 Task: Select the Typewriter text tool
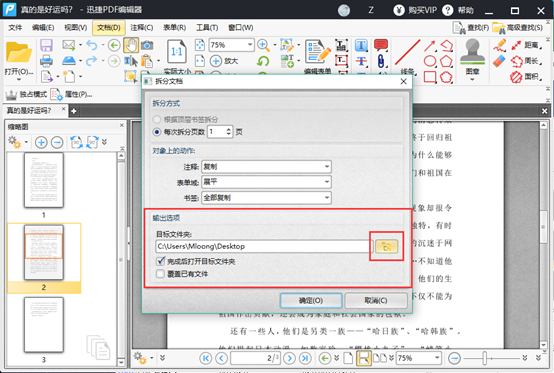(x=361, y=46)
